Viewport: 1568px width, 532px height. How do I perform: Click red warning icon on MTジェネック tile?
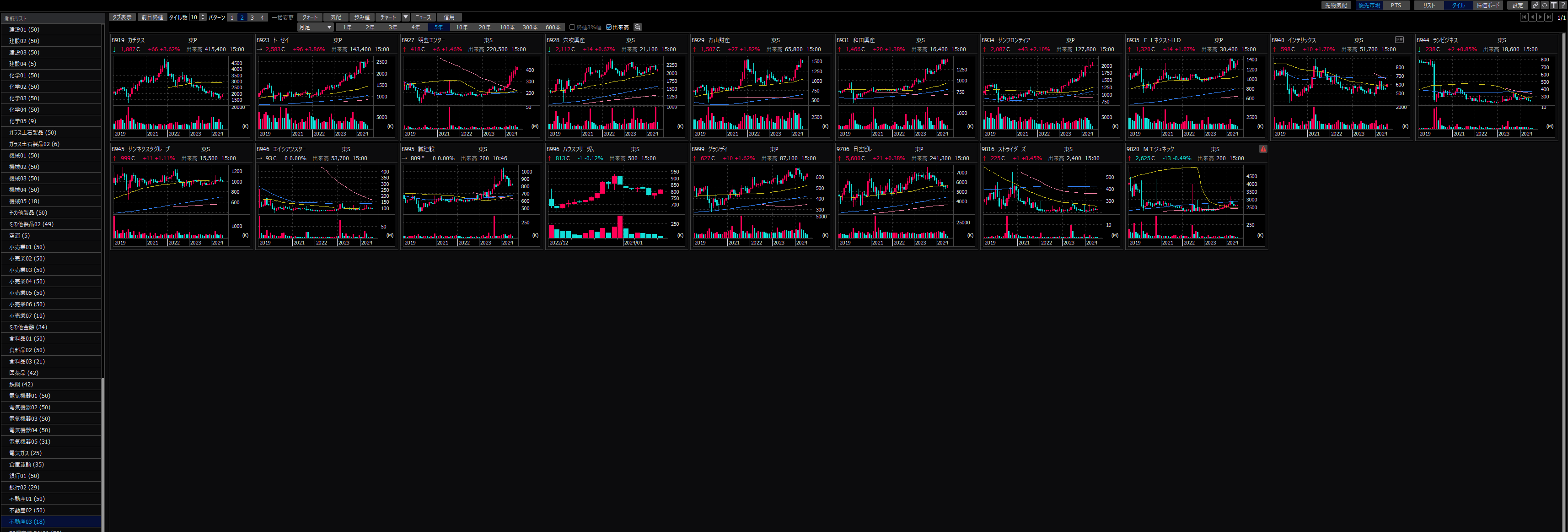pos(1263,149)
